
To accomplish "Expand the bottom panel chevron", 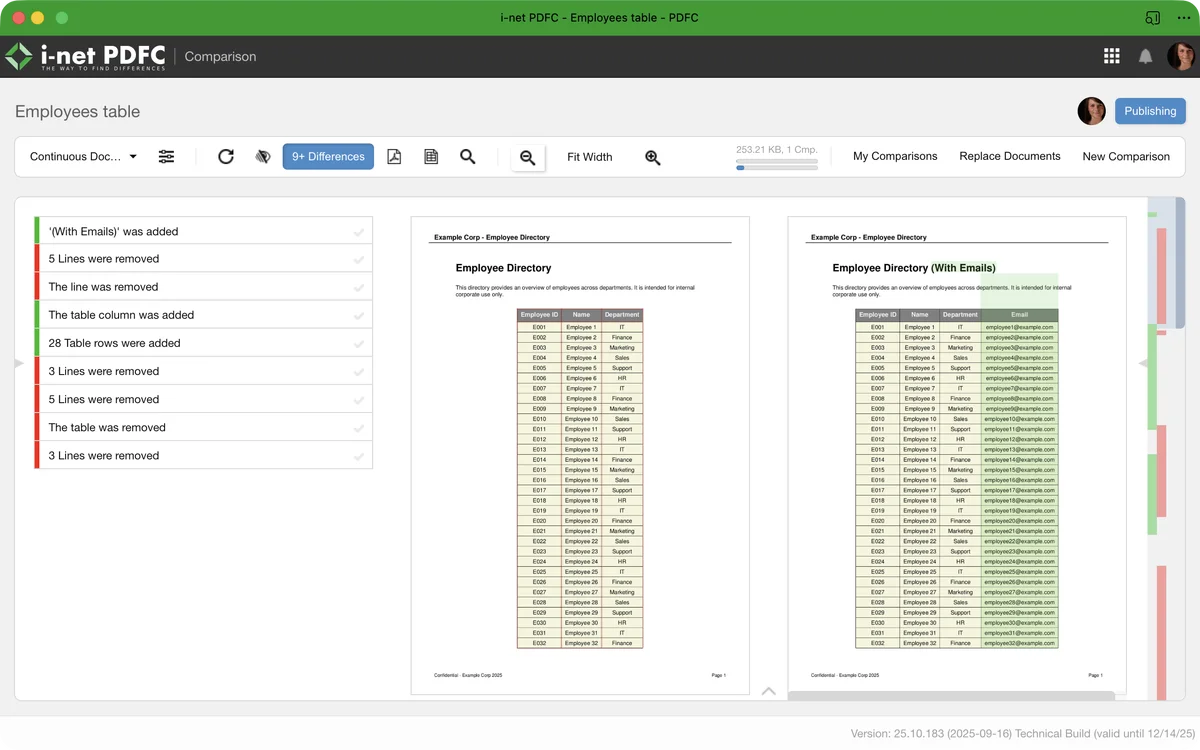I will coord(768,691).
